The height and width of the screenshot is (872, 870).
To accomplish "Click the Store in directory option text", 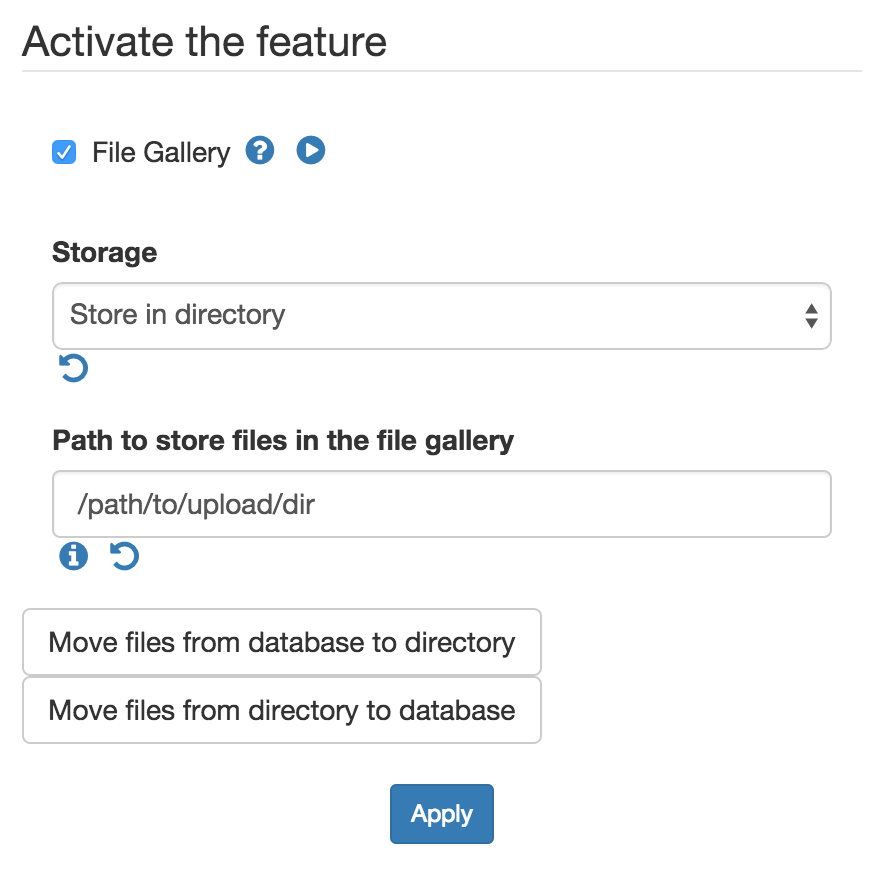I will pyautogui.click(x=177, y=315).
